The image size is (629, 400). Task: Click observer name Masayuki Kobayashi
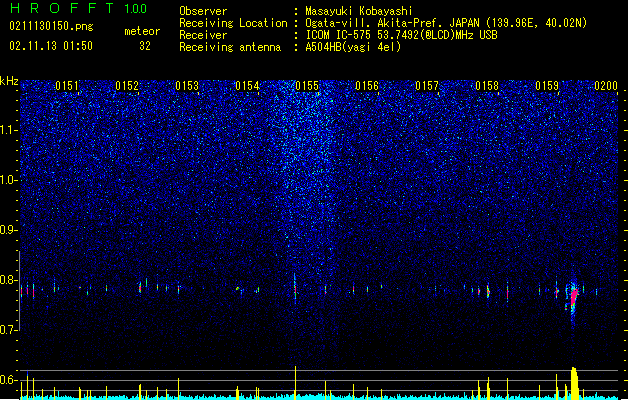(358, 11)
